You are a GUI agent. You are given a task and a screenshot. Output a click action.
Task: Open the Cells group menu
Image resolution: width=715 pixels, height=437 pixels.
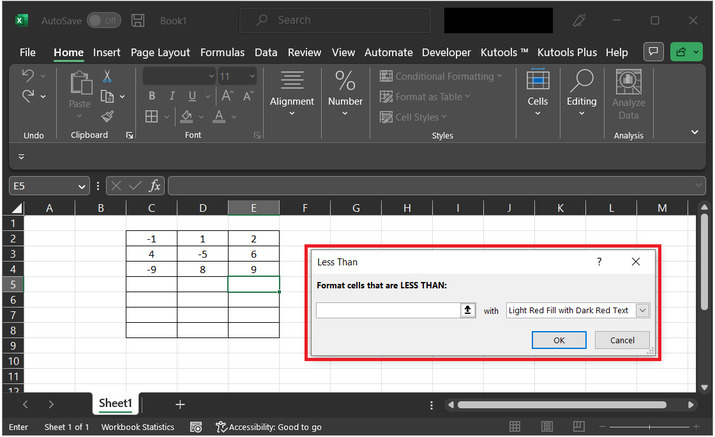538,93
